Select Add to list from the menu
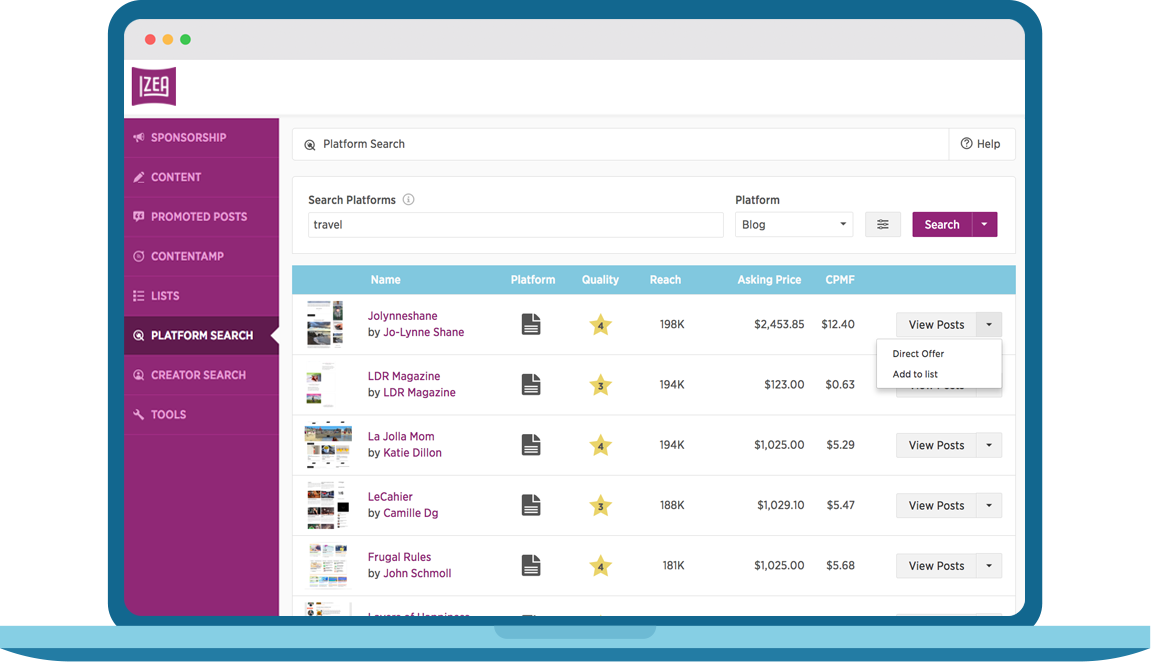Viewport: 1151px width, 662px height. 915,374
